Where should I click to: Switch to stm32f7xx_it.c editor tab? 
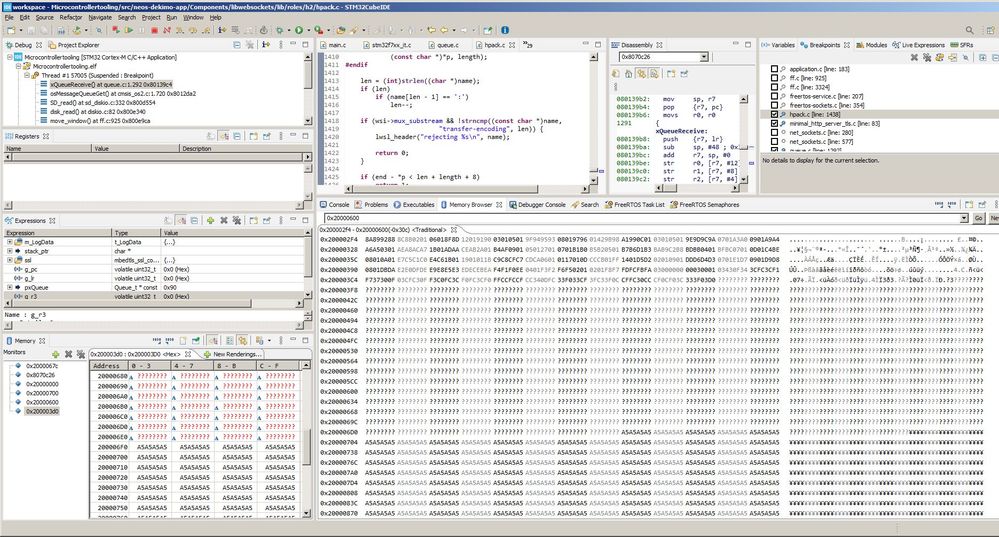pyautogui.click(x=387, y=45)
